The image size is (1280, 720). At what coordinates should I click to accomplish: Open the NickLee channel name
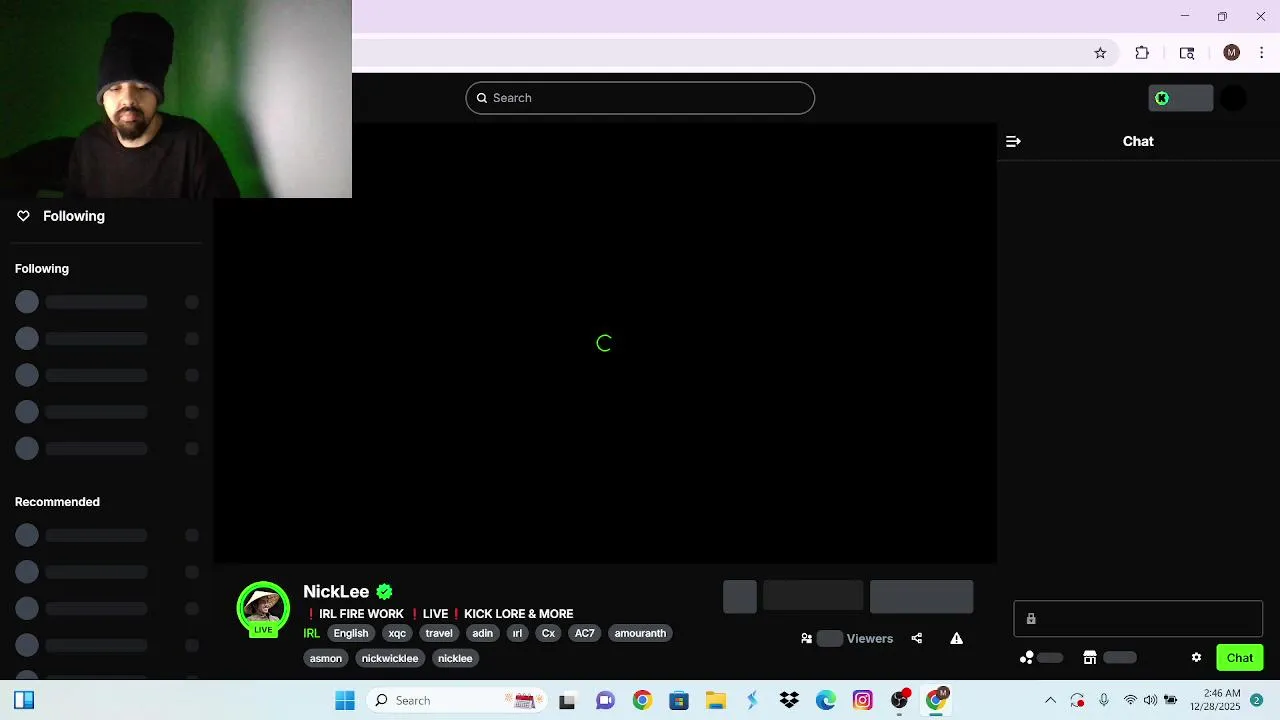pyautogui.click(x=336, y=592)
